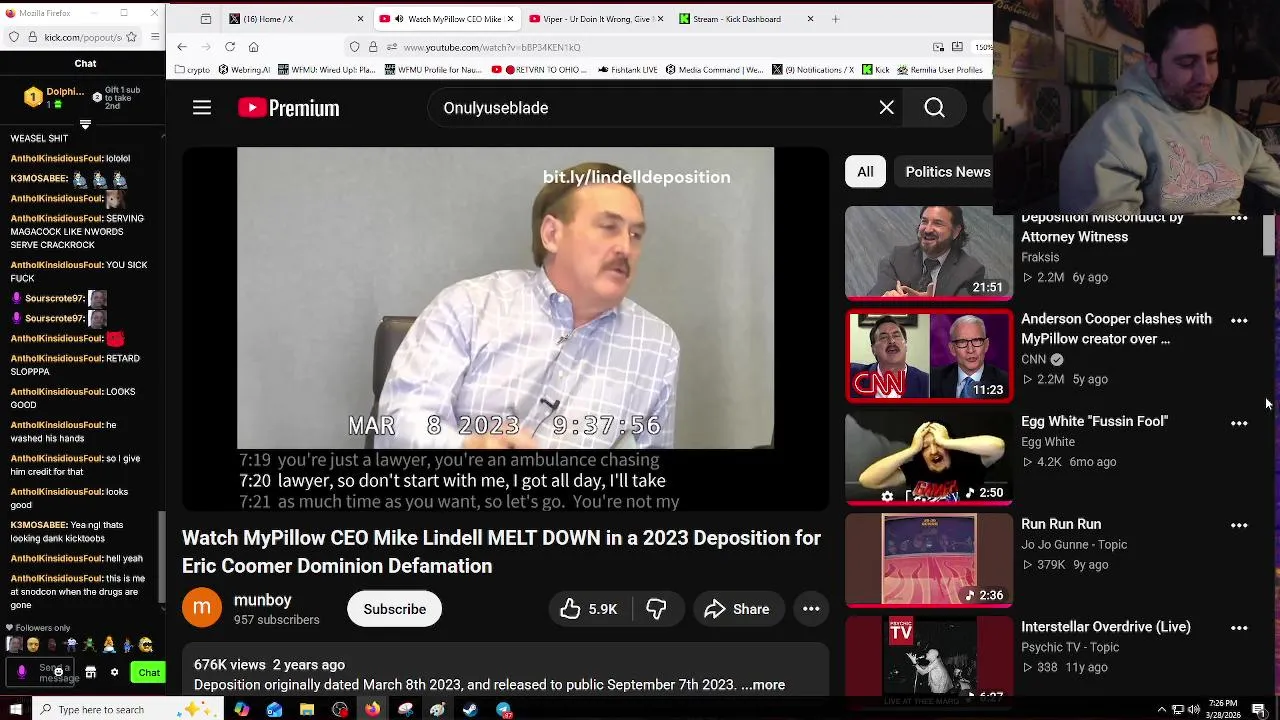Screen dimensions: 1280x720
Task: Open Kick chat settings gear
Action: [114, 673]
